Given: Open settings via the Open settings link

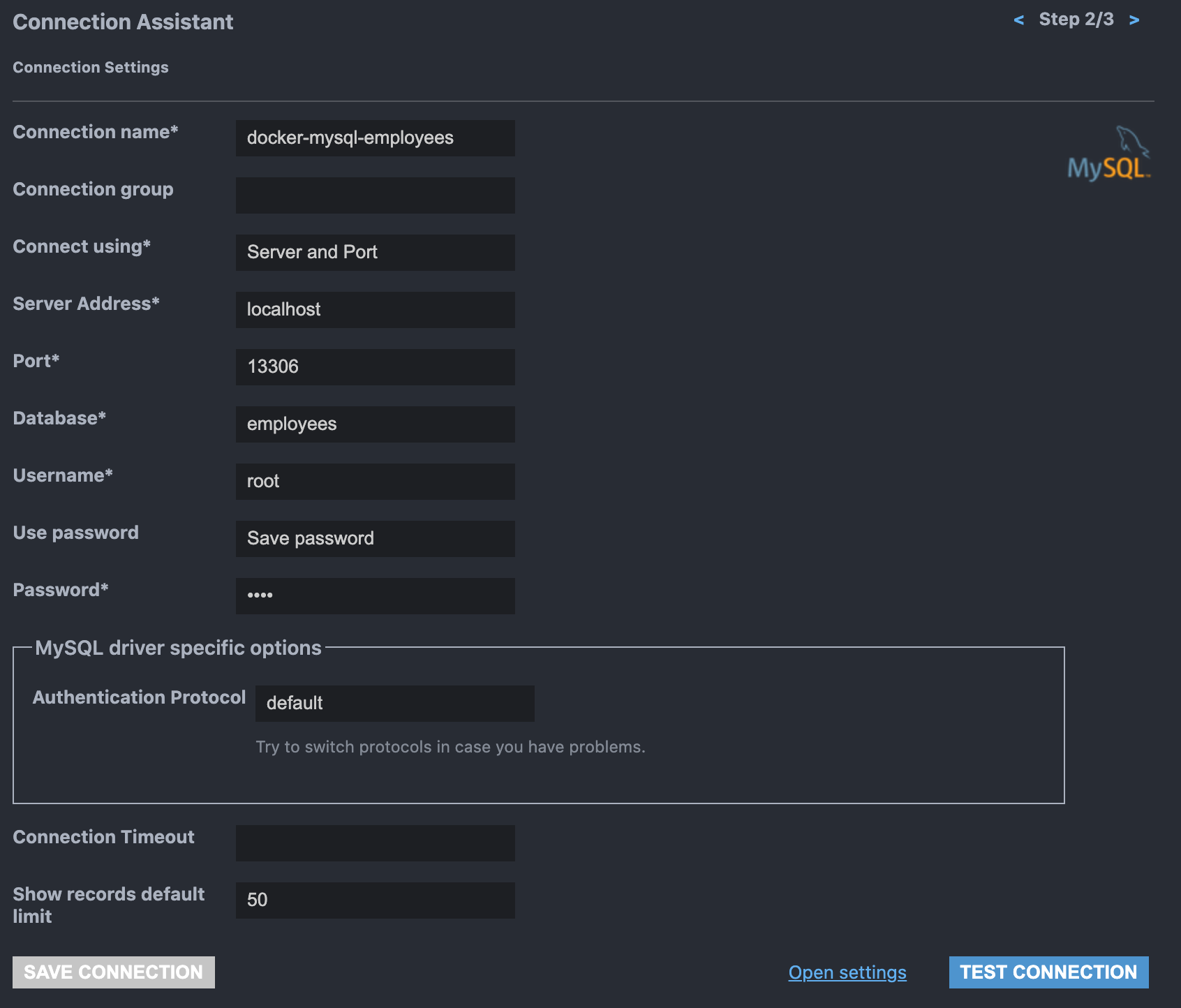Looking at the screenshot, I should point(847,972).
